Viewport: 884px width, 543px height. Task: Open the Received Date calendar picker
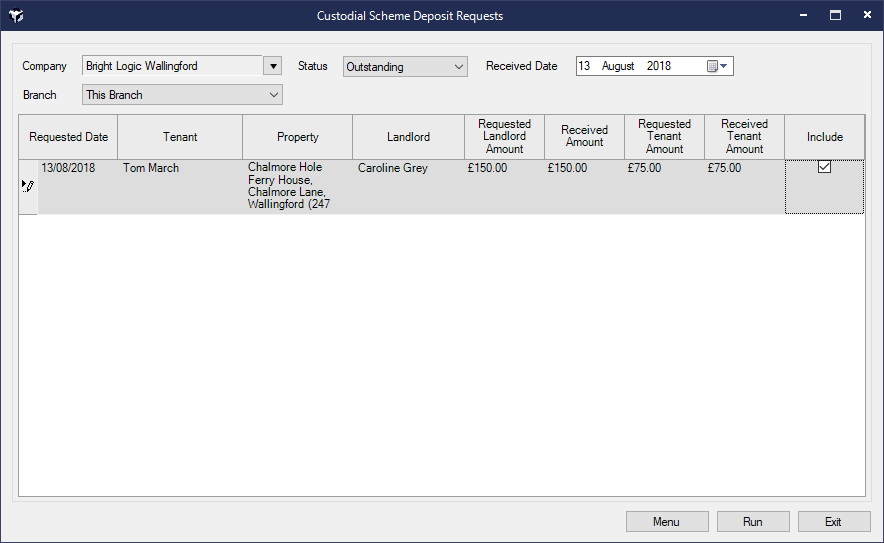(719, 66)
